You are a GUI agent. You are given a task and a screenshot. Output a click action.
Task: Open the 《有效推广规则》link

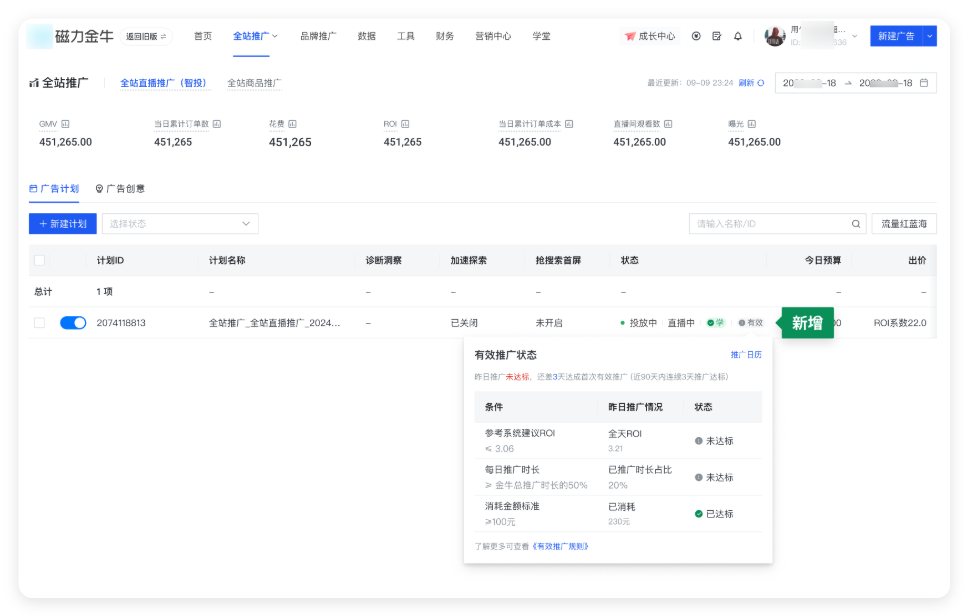561,546
